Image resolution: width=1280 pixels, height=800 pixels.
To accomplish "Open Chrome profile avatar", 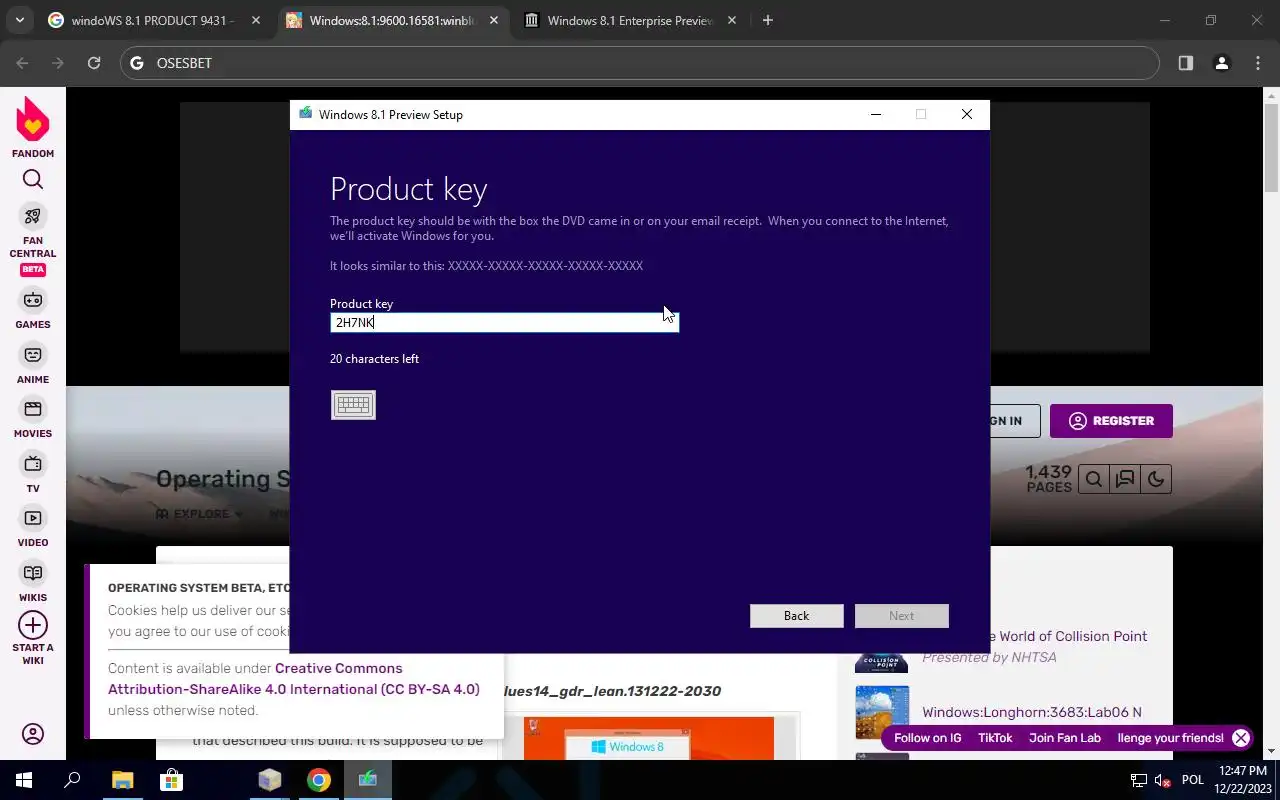I will pos(1221,63).
